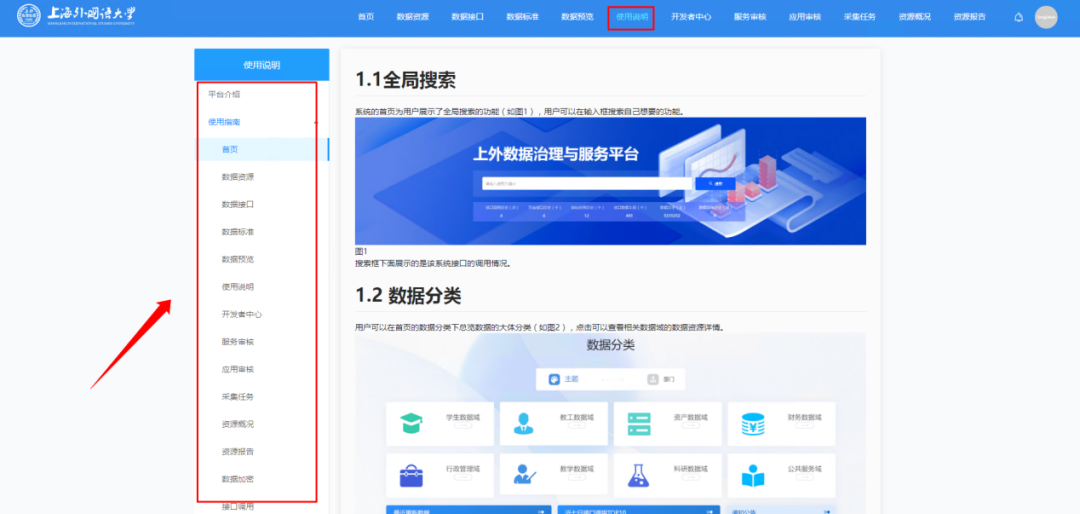1080x514 pixels.
Task: Select 数据标准 in the sidebar guide list
Action: click(x=238, y=232)
